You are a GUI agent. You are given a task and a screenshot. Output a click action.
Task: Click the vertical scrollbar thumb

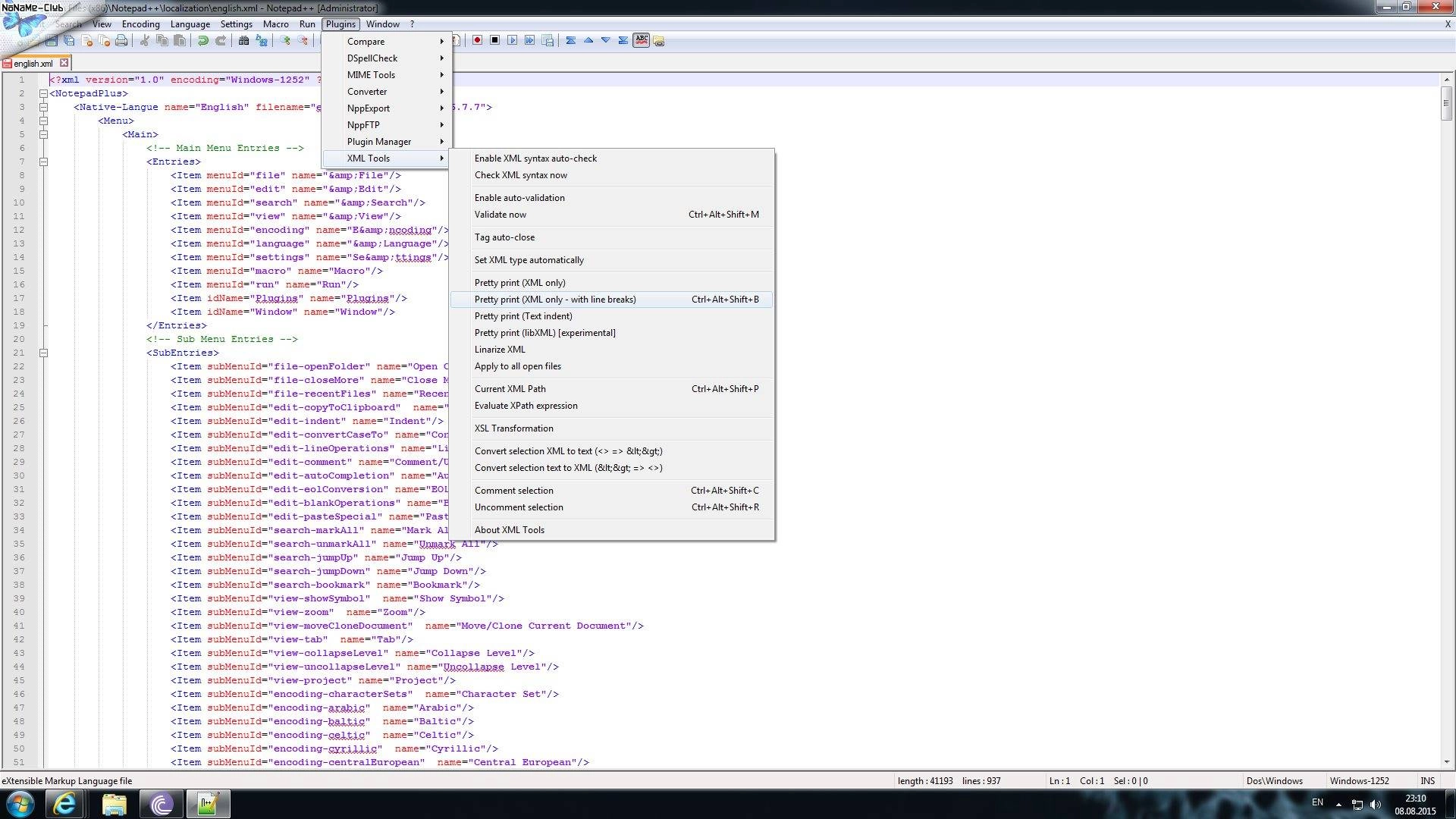1446,103
